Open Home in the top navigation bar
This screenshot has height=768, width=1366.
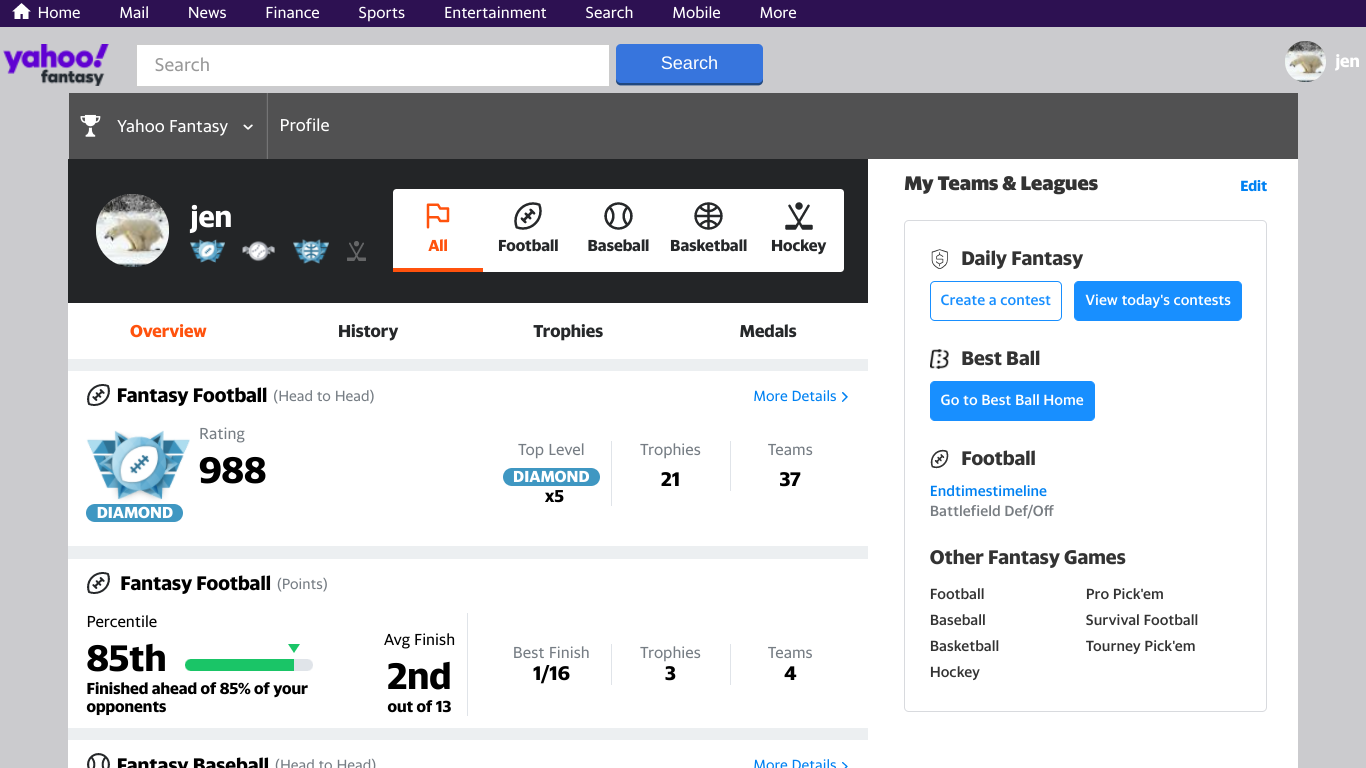(47, 13)
